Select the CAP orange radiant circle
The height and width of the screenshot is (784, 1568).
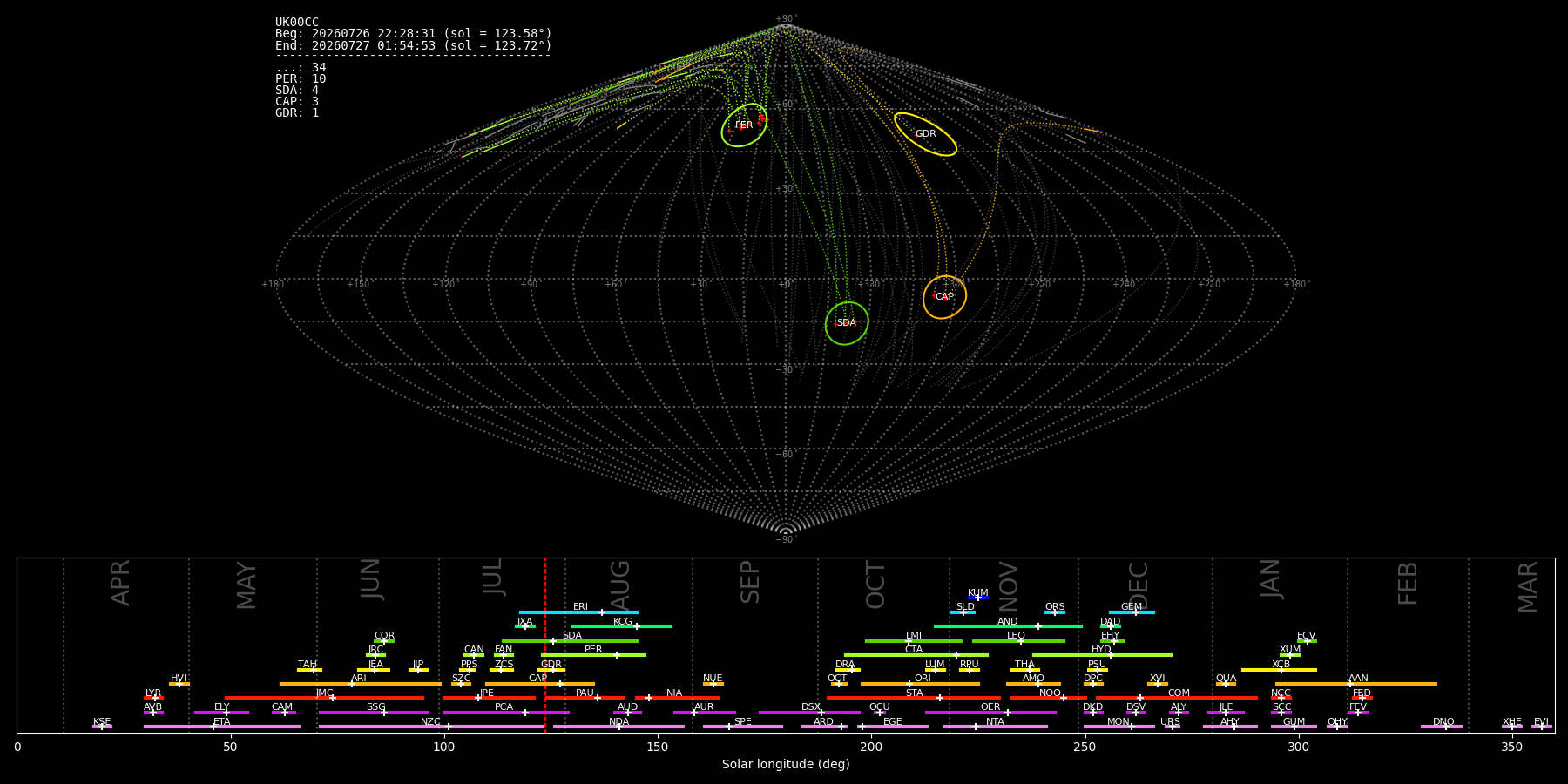pyautogui.click(x=944, y=297)
